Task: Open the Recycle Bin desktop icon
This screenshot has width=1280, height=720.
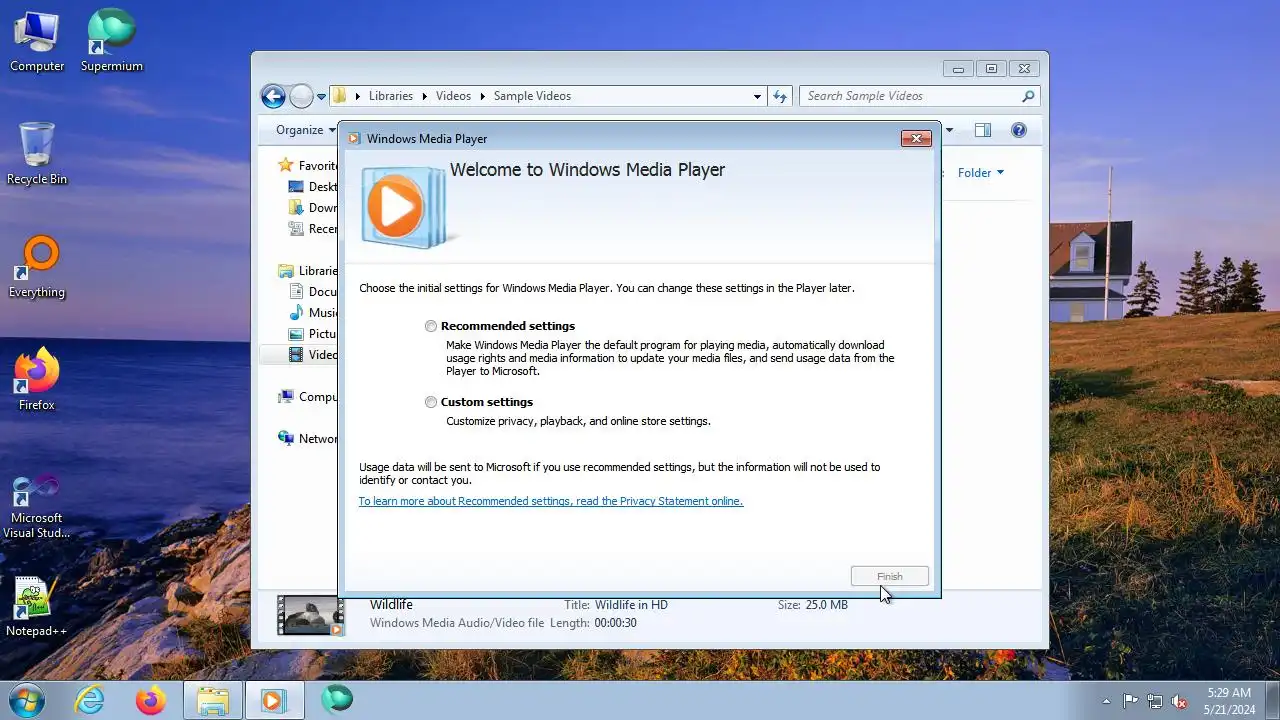Action: (x=37, y=154)
